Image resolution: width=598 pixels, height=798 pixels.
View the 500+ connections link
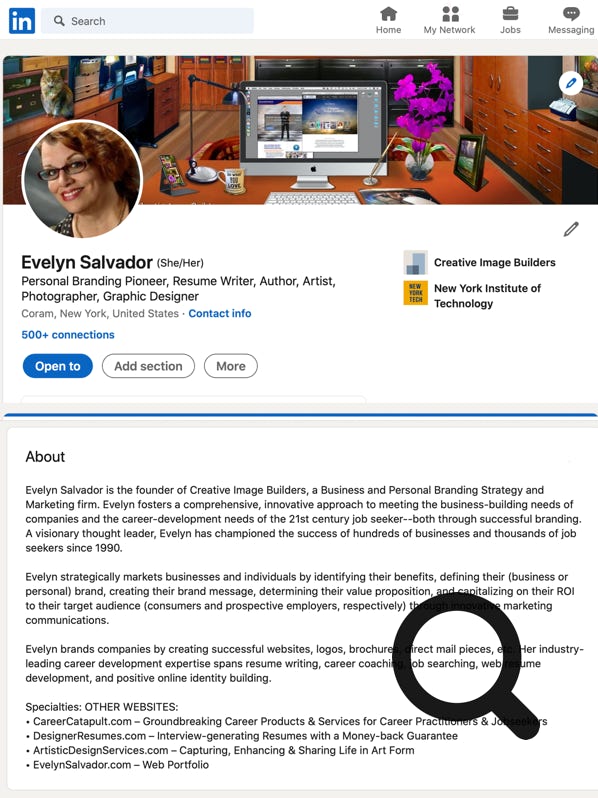tap(68, 335)
